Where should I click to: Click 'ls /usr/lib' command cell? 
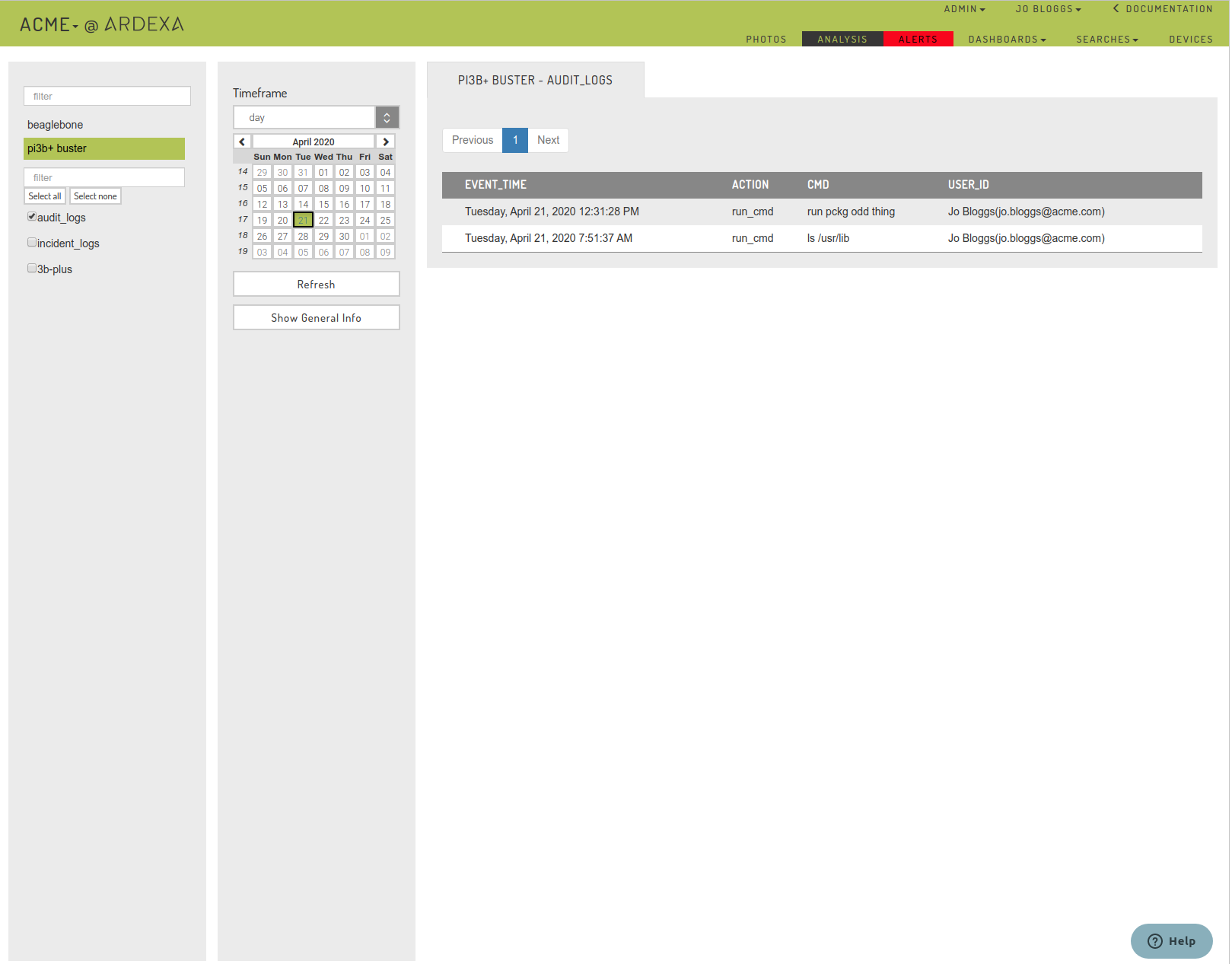click(828, 238)
